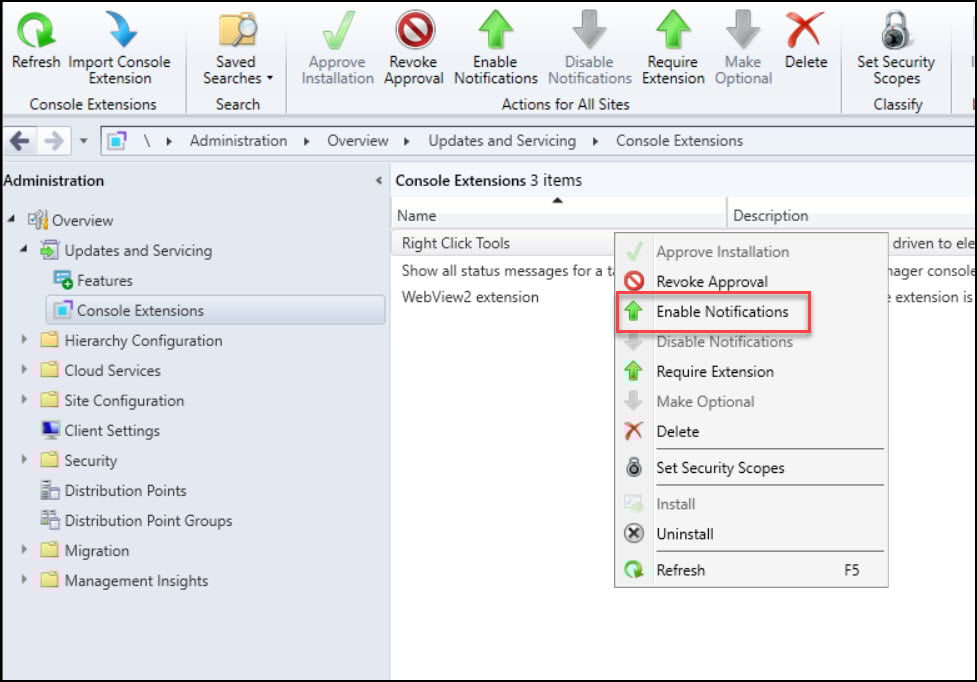Click Enable Notifications in the ribbon
This screenshot has height=682, width=977.
tap(495, 47)
